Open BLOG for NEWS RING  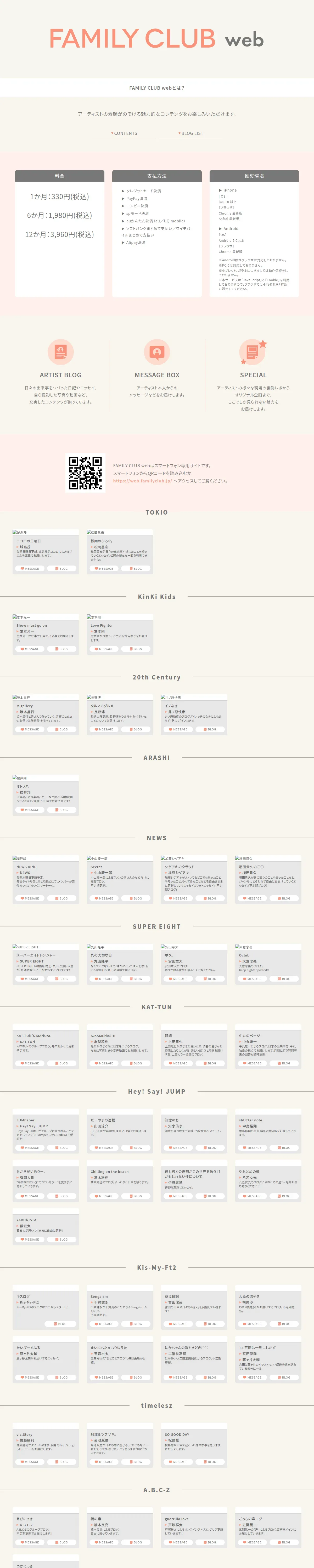pos(61,898)
